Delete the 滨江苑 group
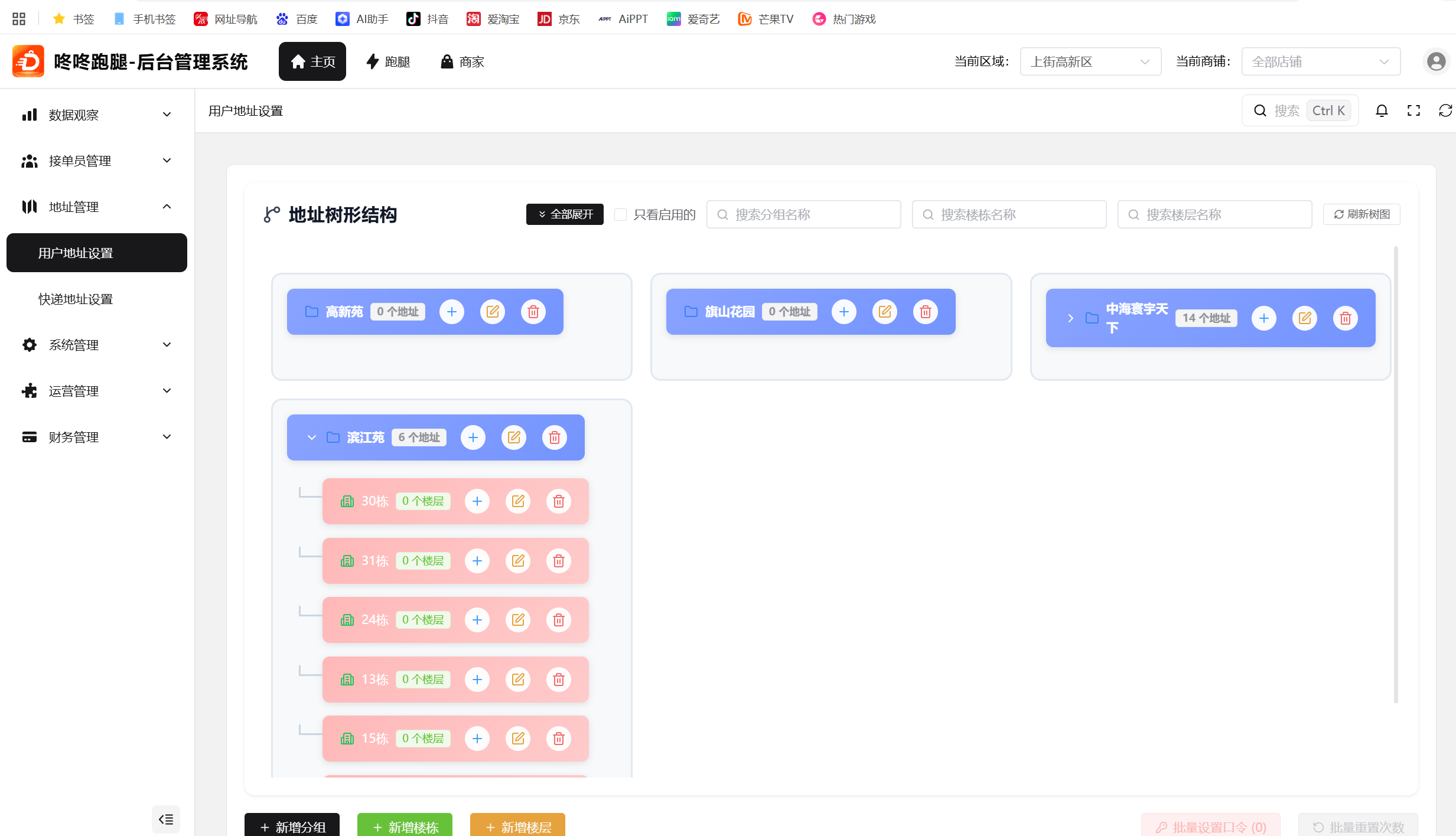This screenshot has width=1456, height=836. pos(555,437)
